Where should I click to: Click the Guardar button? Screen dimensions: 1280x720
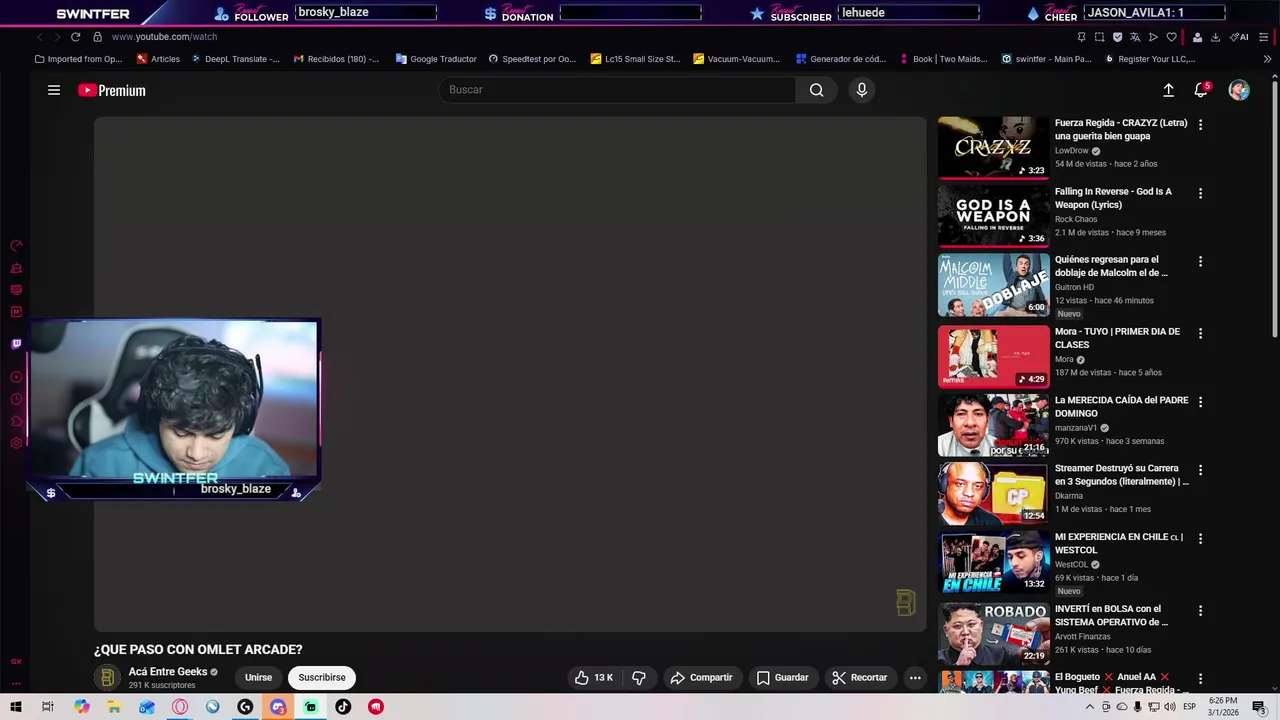click(x=782, y=677)
